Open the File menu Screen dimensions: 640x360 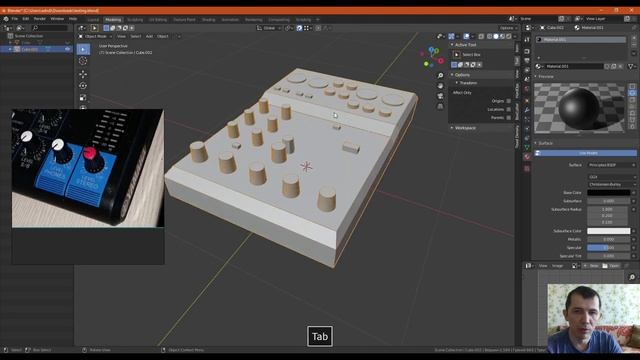click(15, 19)
